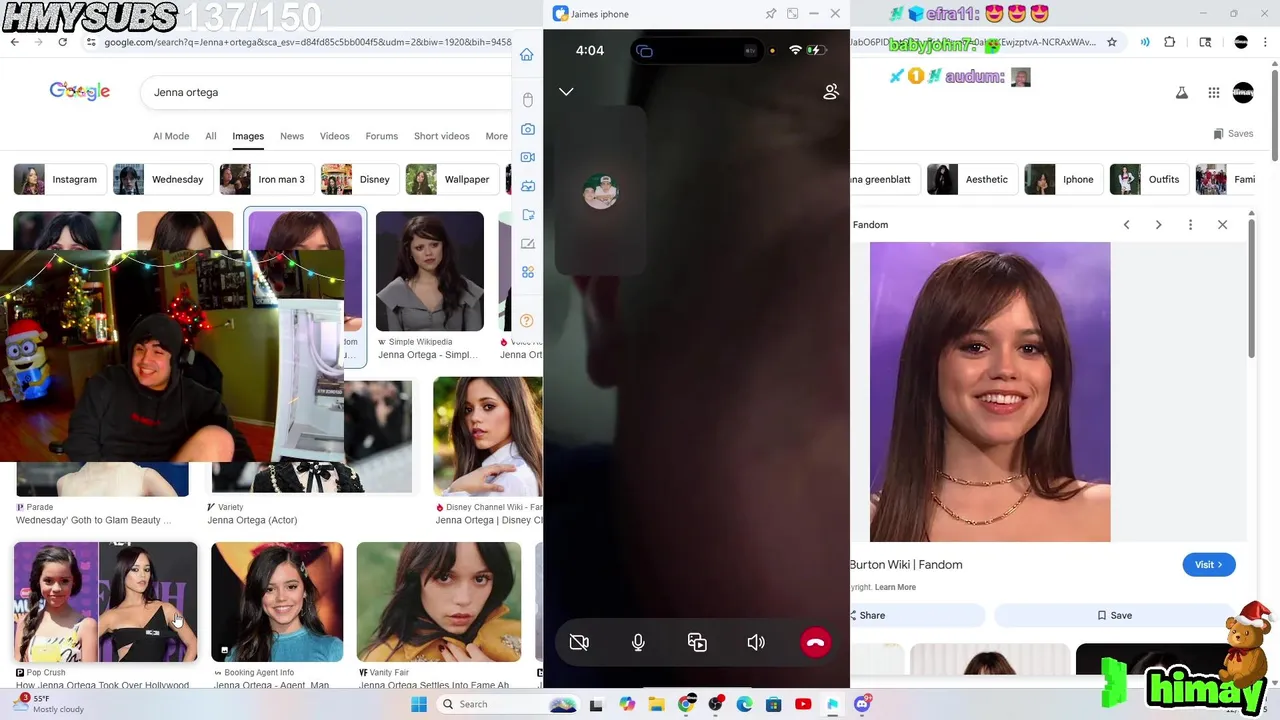This screenshot has width=1280, height=720.
Task: Close the image preview panel
Action: click(1222, 225)
